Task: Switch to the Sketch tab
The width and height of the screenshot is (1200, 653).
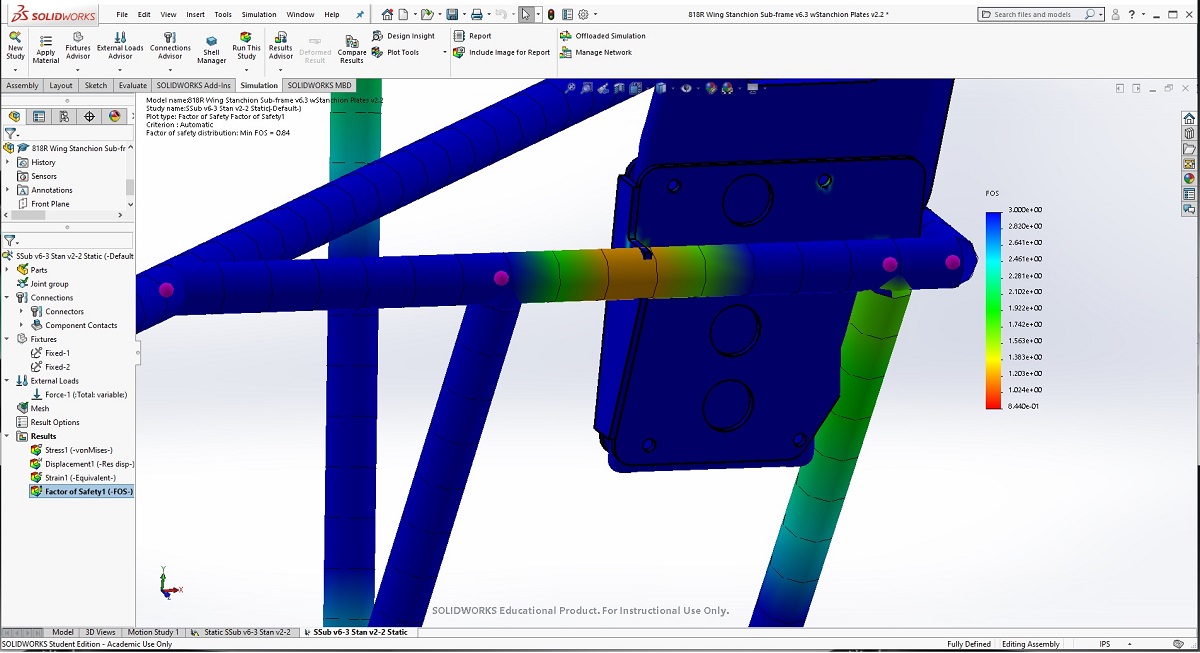Action: [96, 85]
